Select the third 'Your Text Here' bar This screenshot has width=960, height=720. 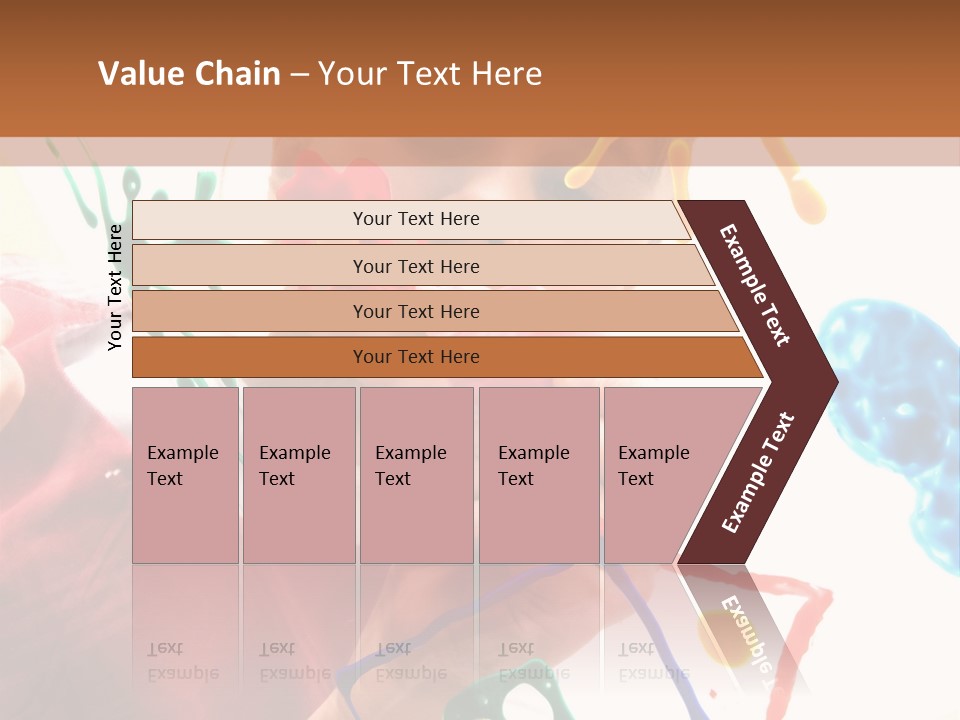coord(415,311)
